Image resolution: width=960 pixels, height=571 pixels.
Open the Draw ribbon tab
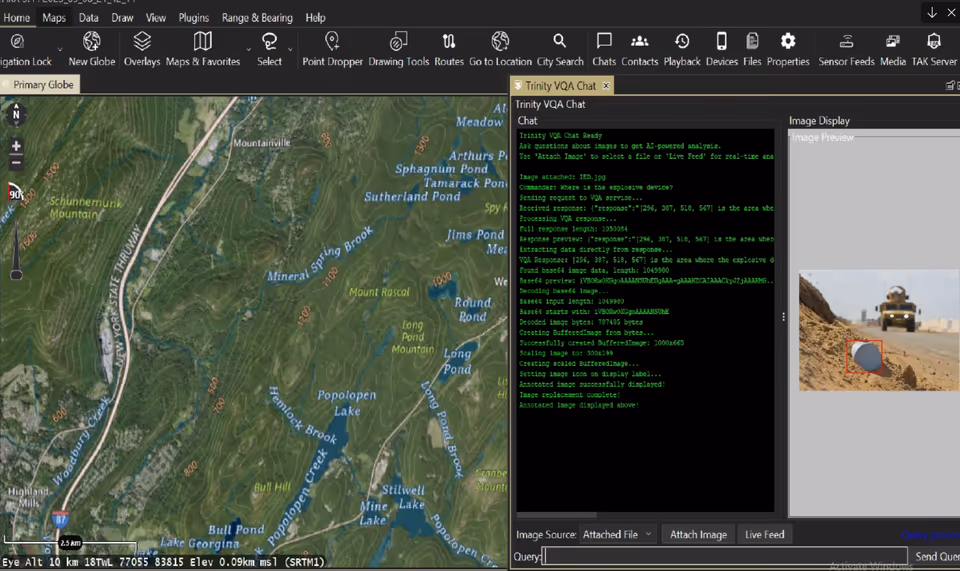pyautogui.click(x=122, y=18)
